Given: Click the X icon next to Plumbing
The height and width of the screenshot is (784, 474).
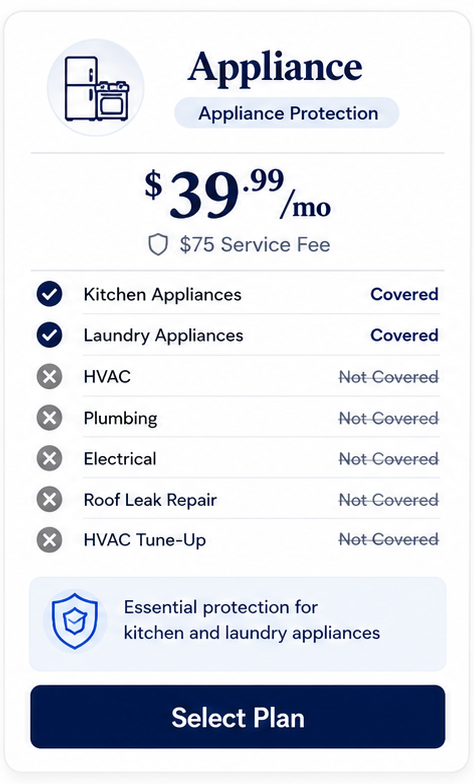Looking at the screenshot, I should 50,417.
